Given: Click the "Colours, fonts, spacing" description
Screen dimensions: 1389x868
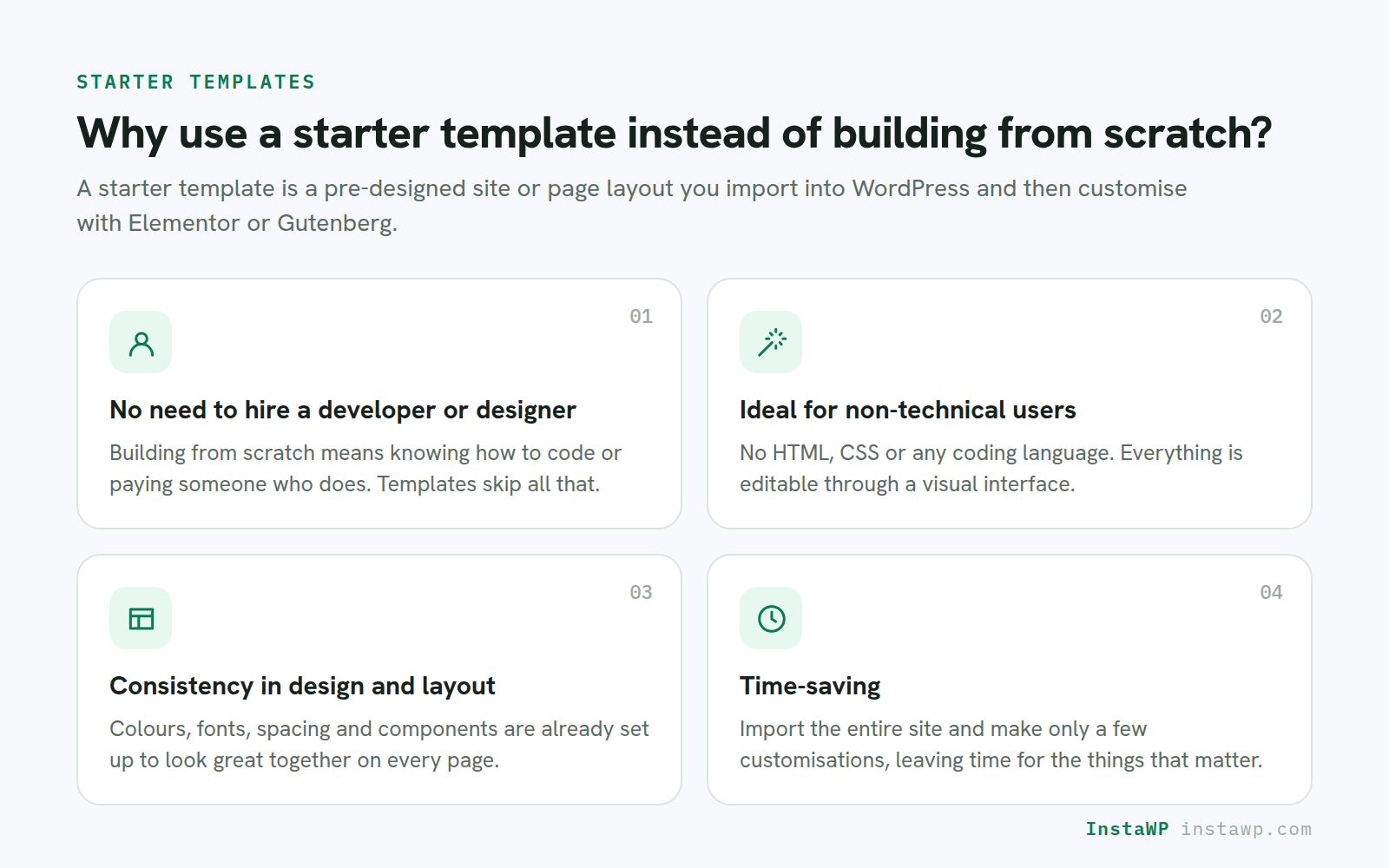Looking at the screenshot, I should (379, 745).
